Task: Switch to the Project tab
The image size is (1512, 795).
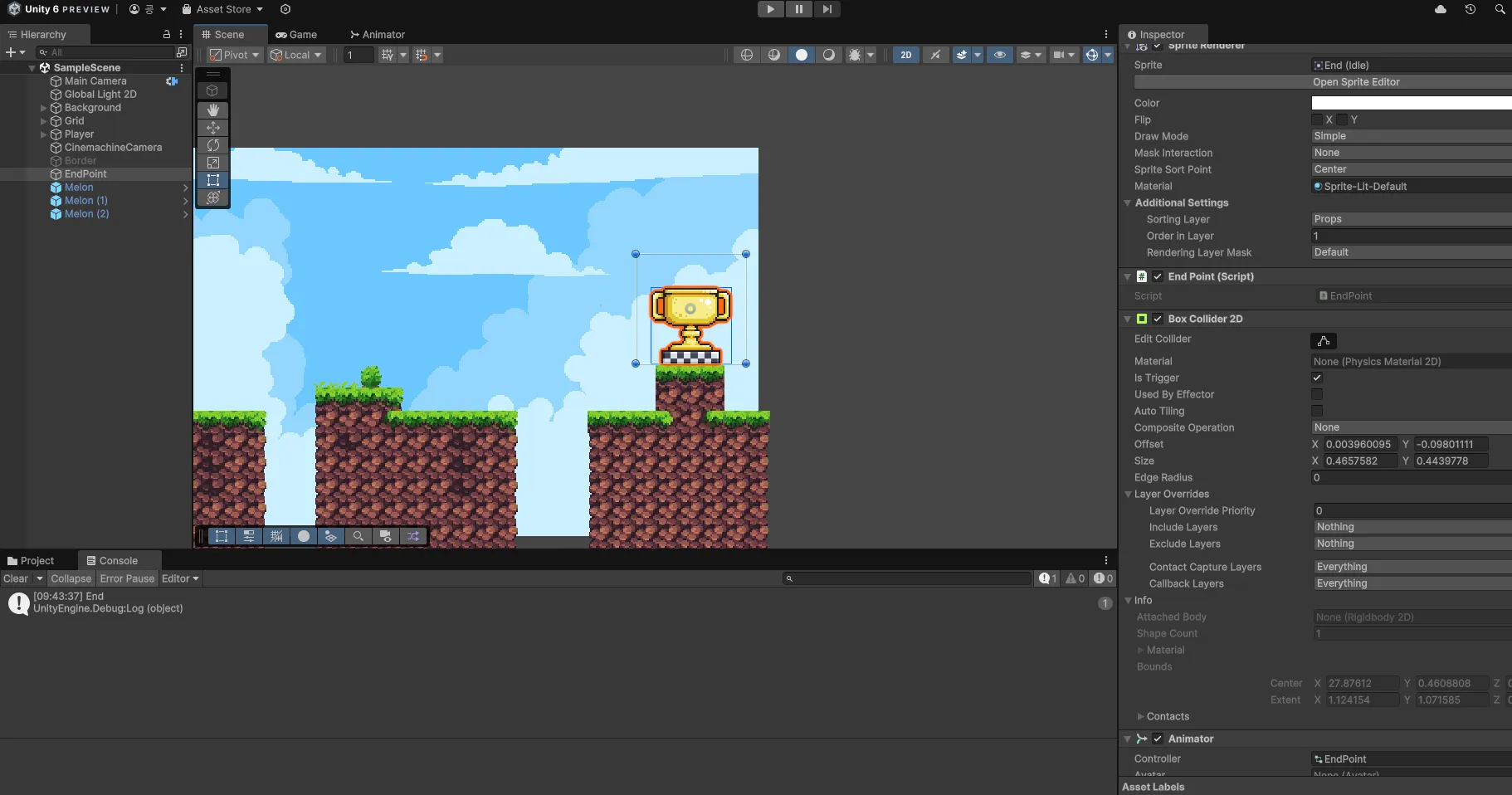Action: [x=31, y=561]
